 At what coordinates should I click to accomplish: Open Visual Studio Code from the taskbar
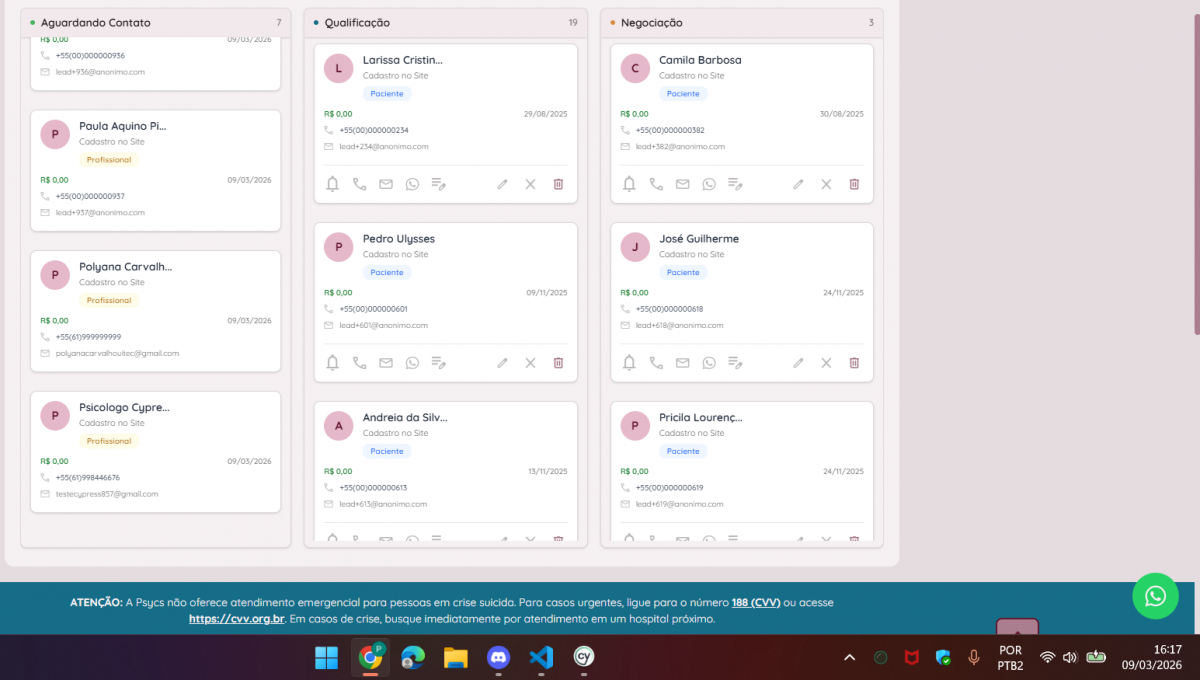(541, 657)
